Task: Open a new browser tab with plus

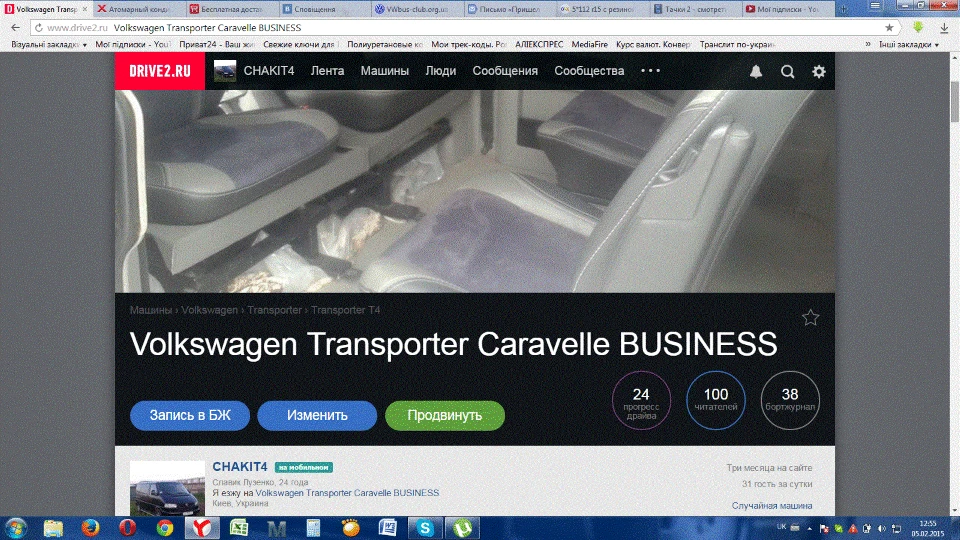Action: (x=843, y=9)
